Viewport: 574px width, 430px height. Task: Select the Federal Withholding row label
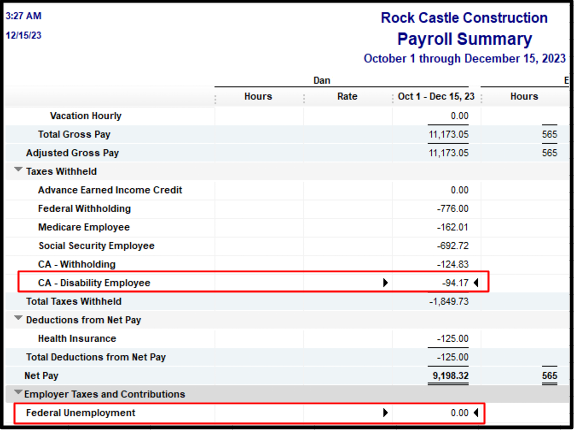[85, 209]
